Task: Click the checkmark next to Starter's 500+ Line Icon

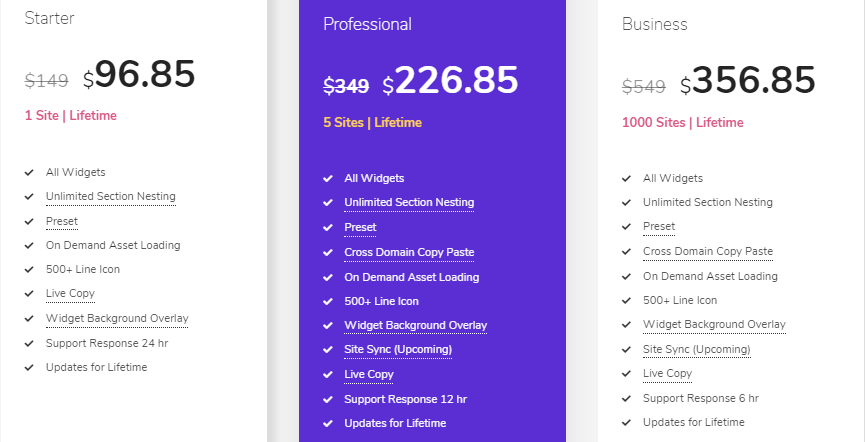Action: pyautogui.click(x=29, y=270)
